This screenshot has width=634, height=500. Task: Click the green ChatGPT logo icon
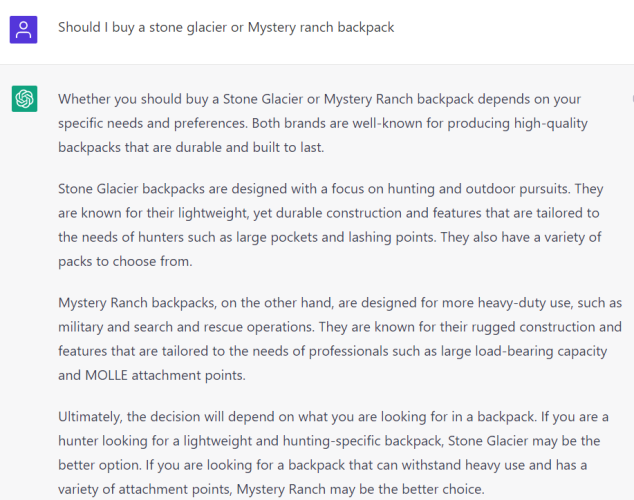click(x=24, y=99)
